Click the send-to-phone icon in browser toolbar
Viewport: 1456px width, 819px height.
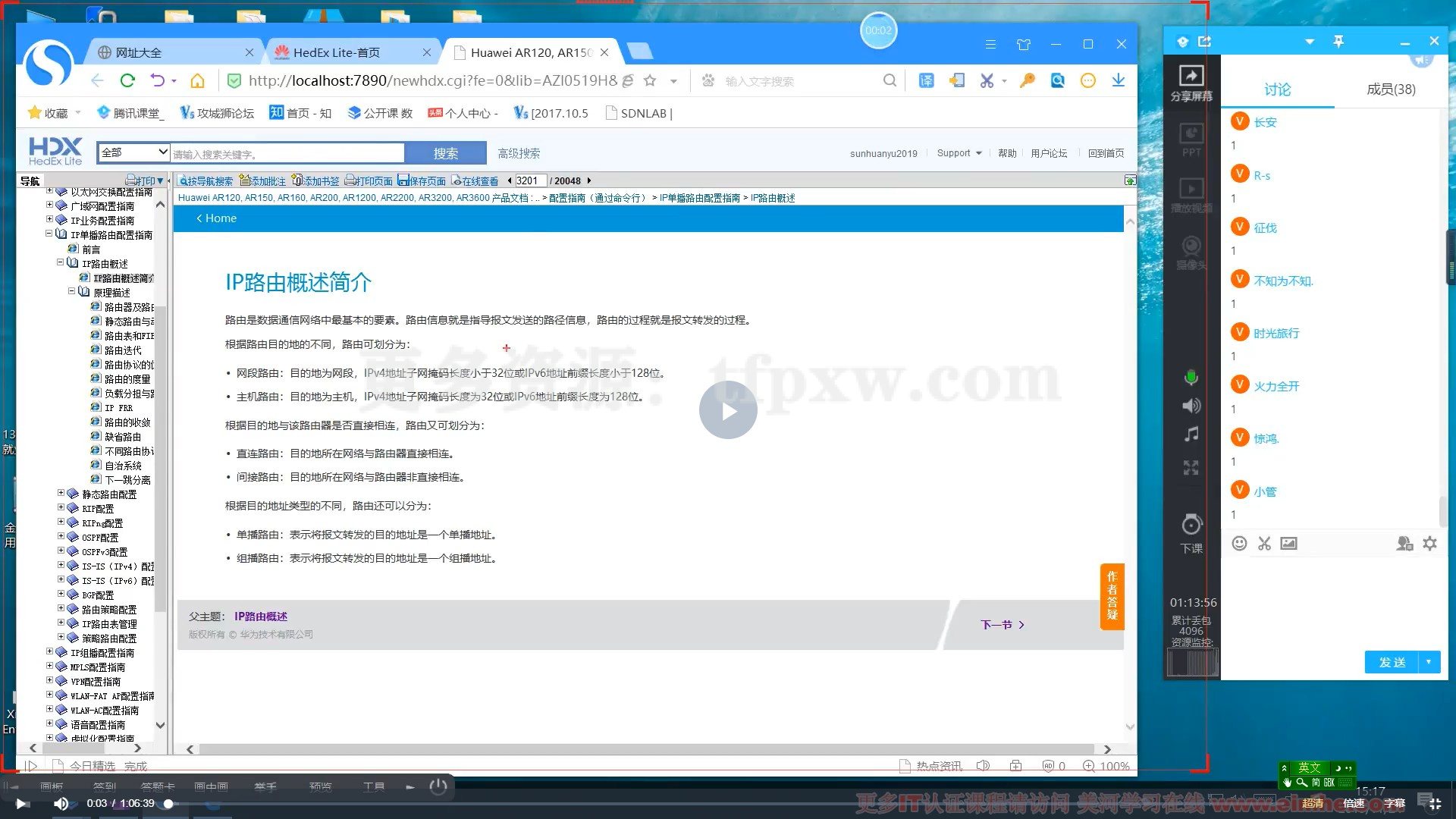click(956, 80)
